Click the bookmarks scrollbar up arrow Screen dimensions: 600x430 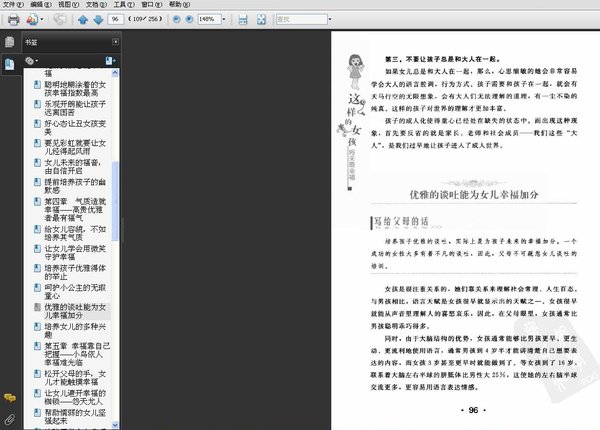tap(115, 72)
